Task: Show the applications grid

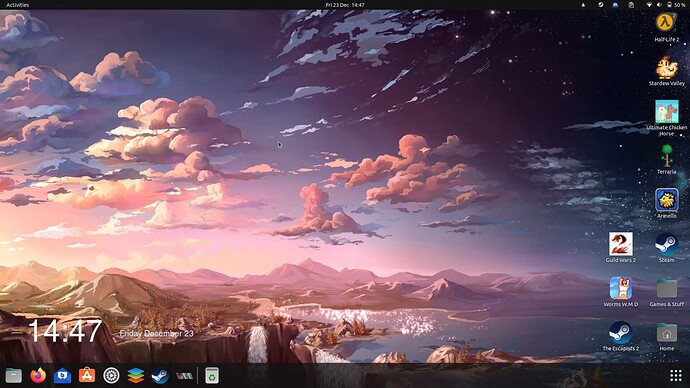Action: tap(675, 375)
